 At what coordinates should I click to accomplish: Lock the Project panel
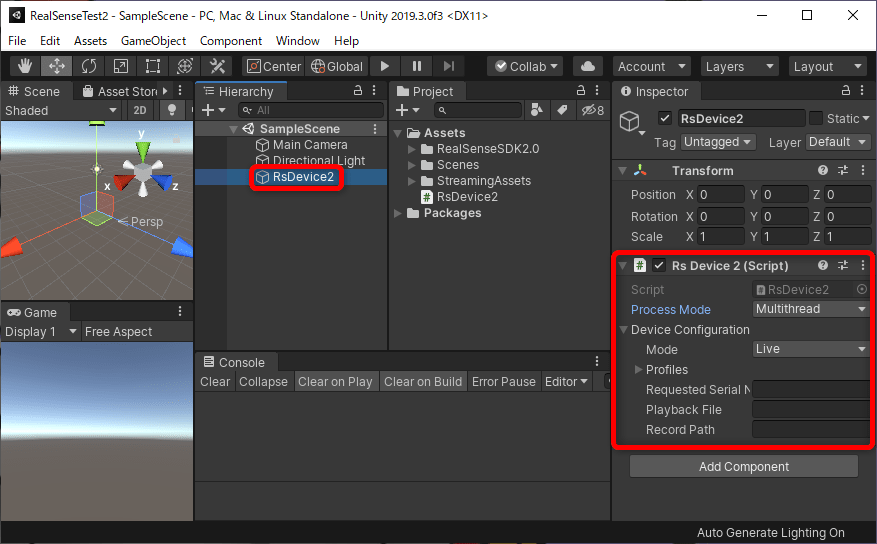[581, 91]
